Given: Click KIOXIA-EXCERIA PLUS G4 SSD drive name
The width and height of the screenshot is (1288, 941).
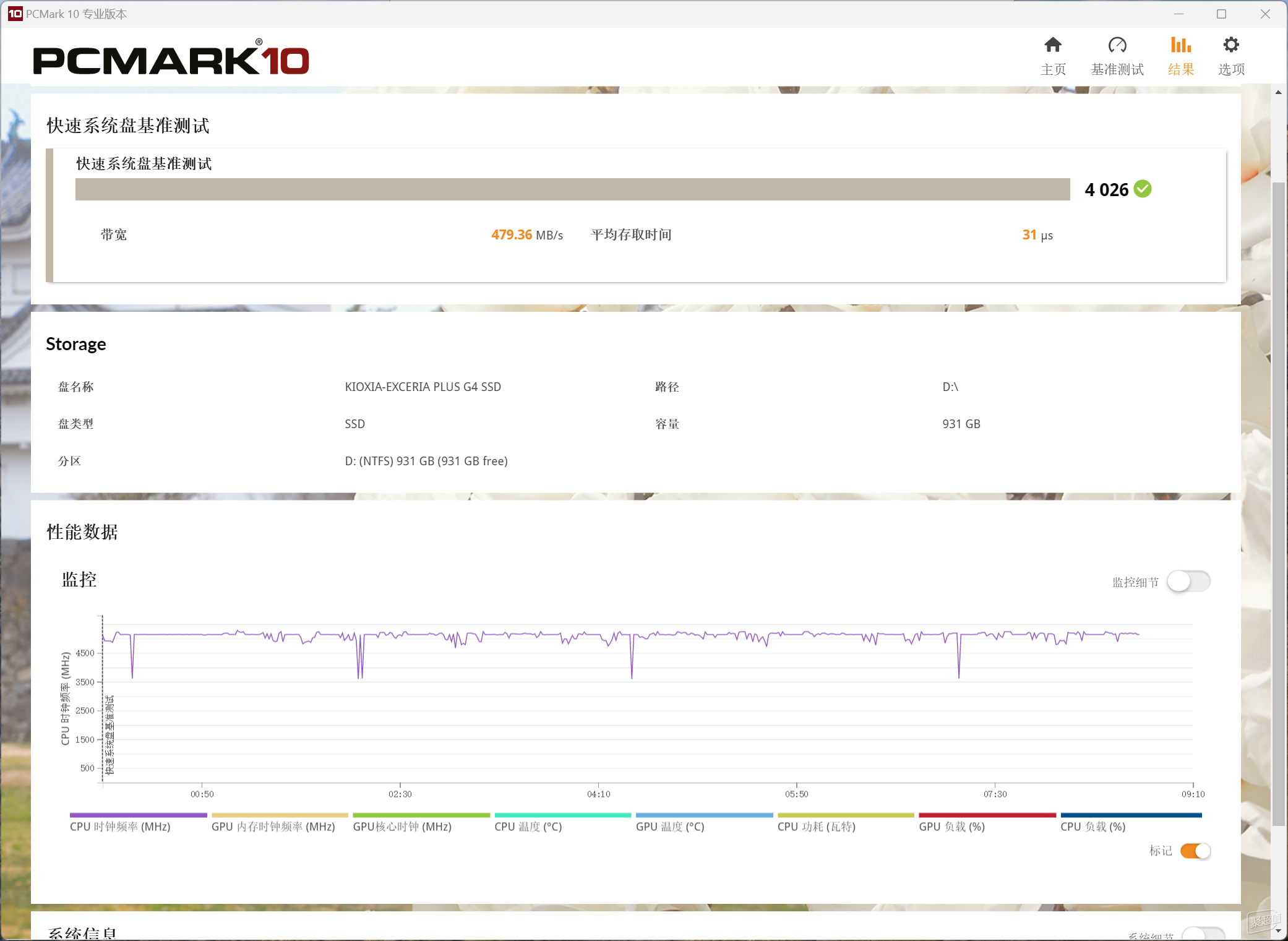Looking at the screenshot, I should [x=423, y=387].
